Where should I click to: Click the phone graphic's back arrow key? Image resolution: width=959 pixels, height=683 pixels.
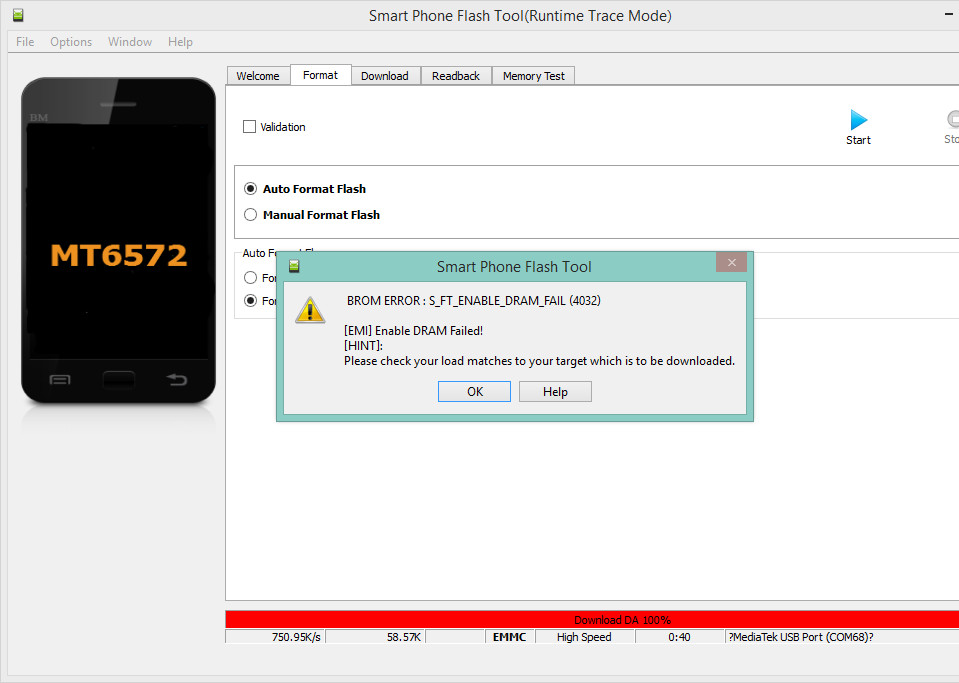[177, 380]
